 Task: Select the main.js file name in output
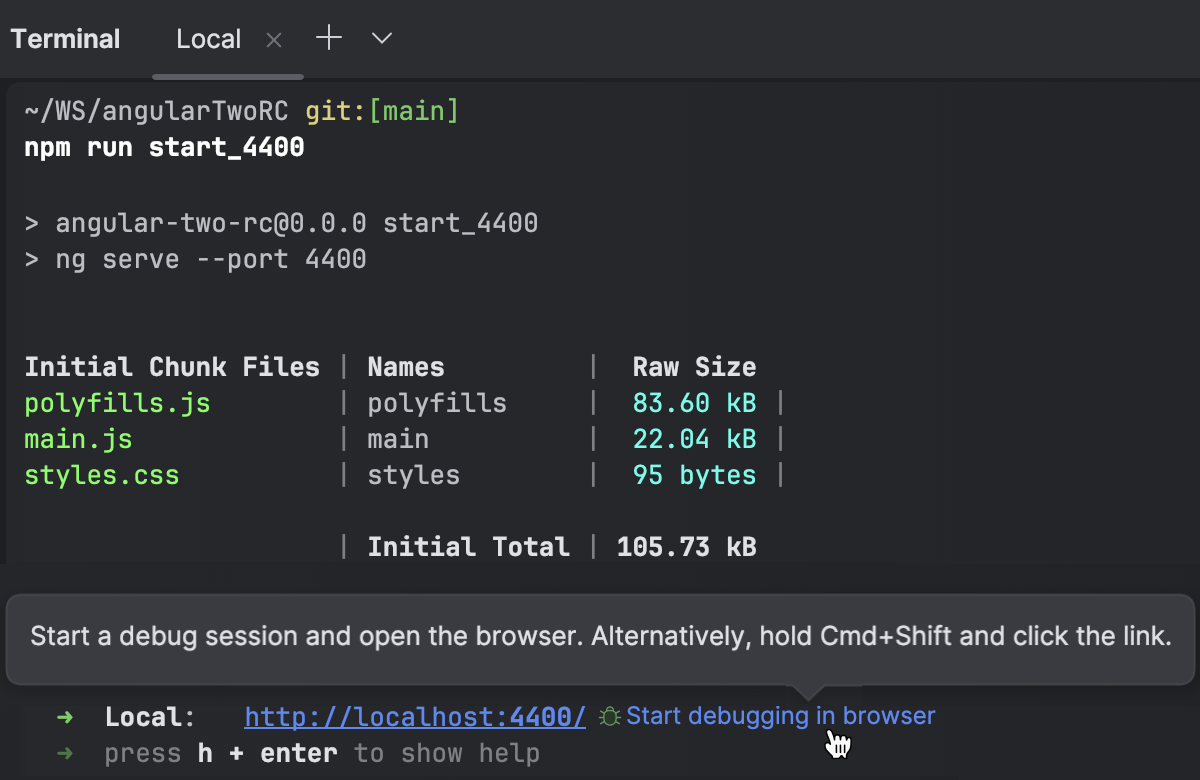coord(78,439)
